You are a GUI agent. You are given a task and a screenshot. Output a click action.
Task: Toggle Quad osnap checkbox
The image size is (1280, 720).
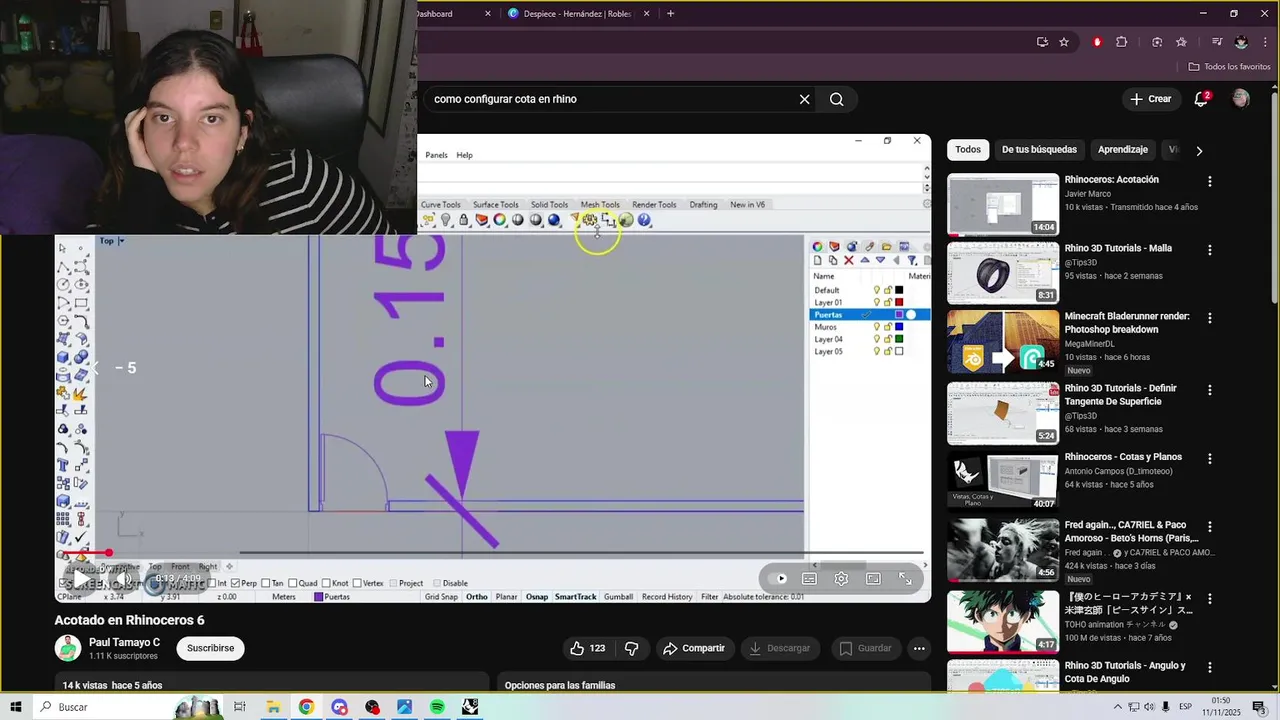pos(292,583)
